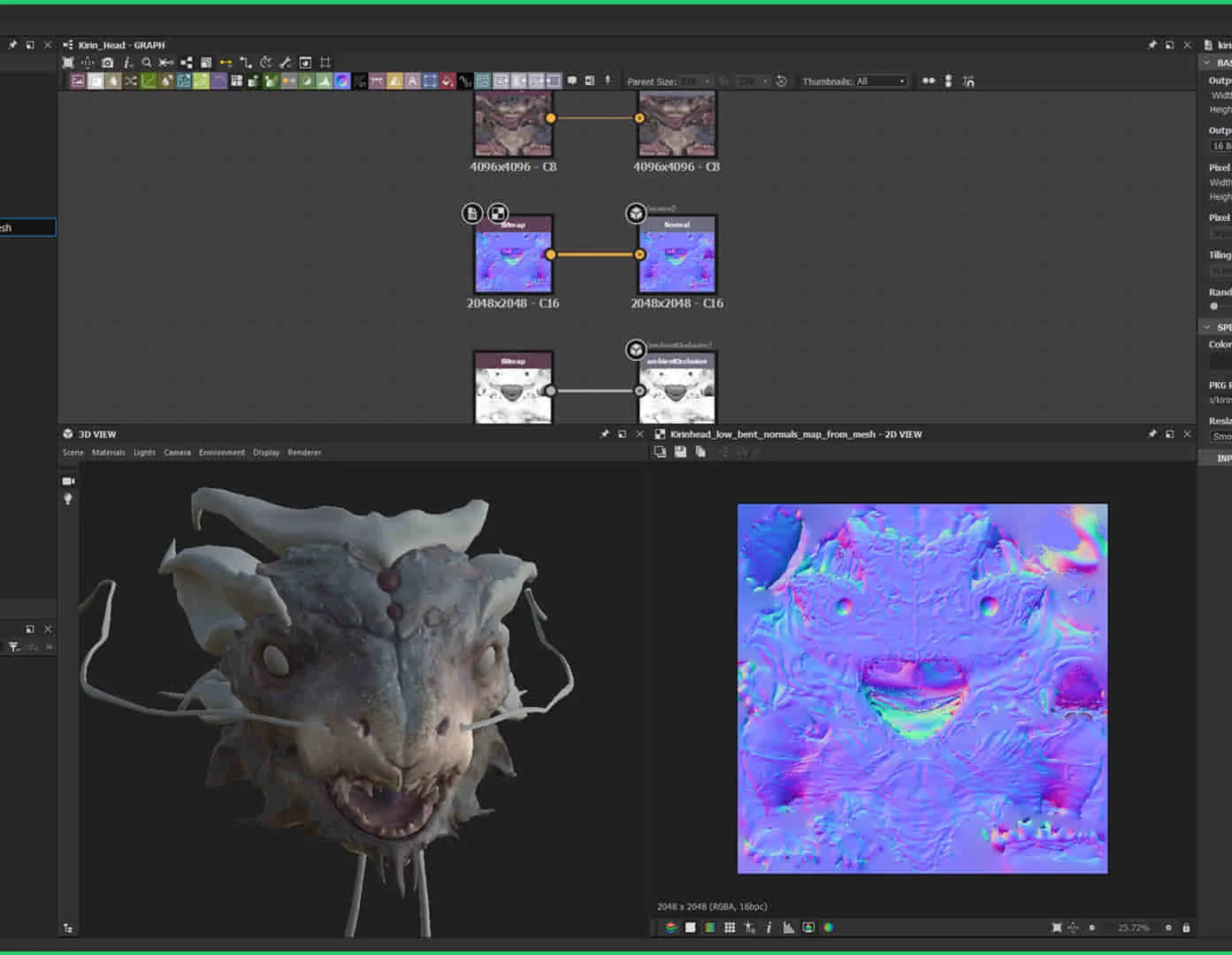This screenshot has height=955, width=1232.
Task: Open the first Parent Size dropdown
Action: click(x=695, y=81)
